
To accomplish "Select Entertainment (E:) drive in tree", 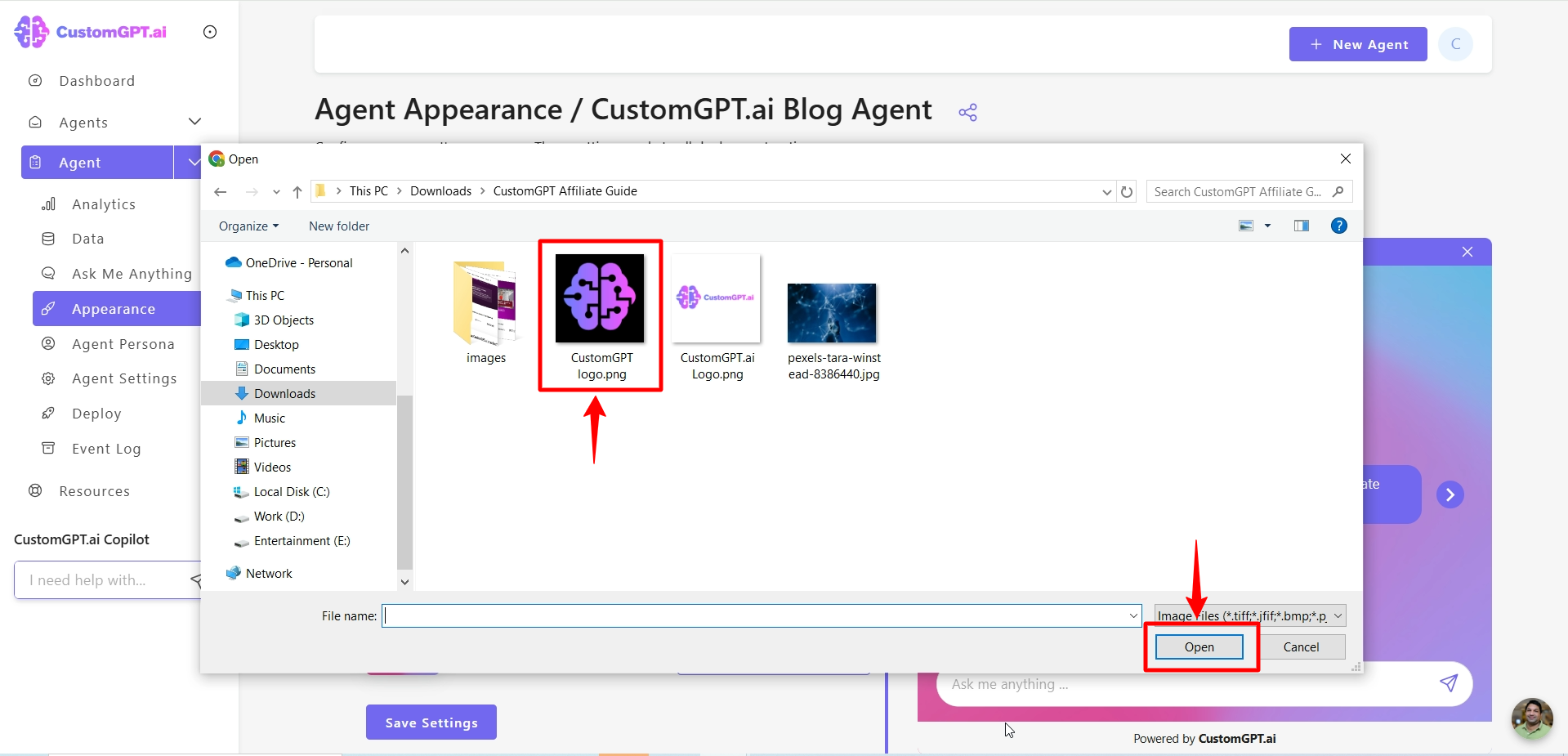I will click(302, 541).
